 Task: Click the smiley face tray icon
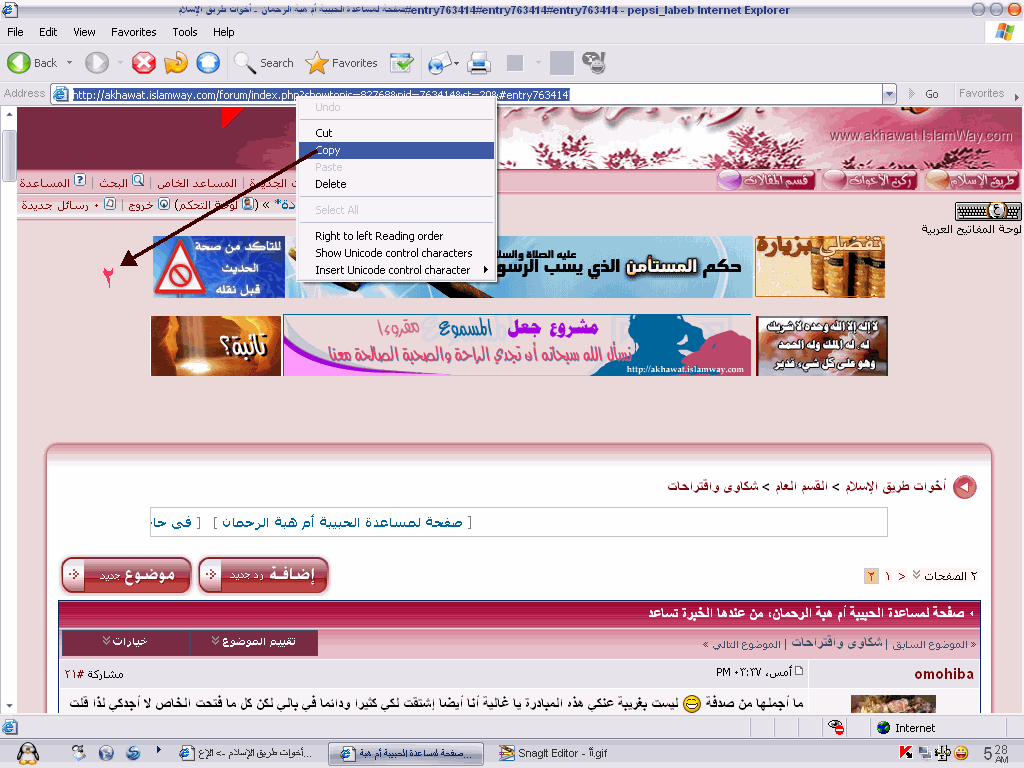click(x=961, y=753)
